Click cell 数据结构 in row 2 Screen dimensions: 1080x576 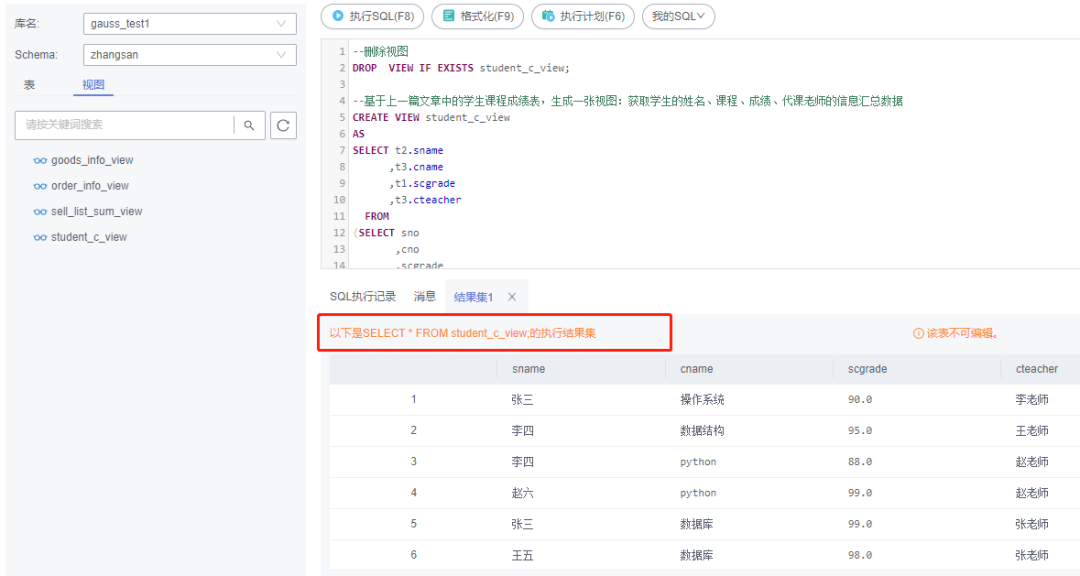tap(702, 431)
